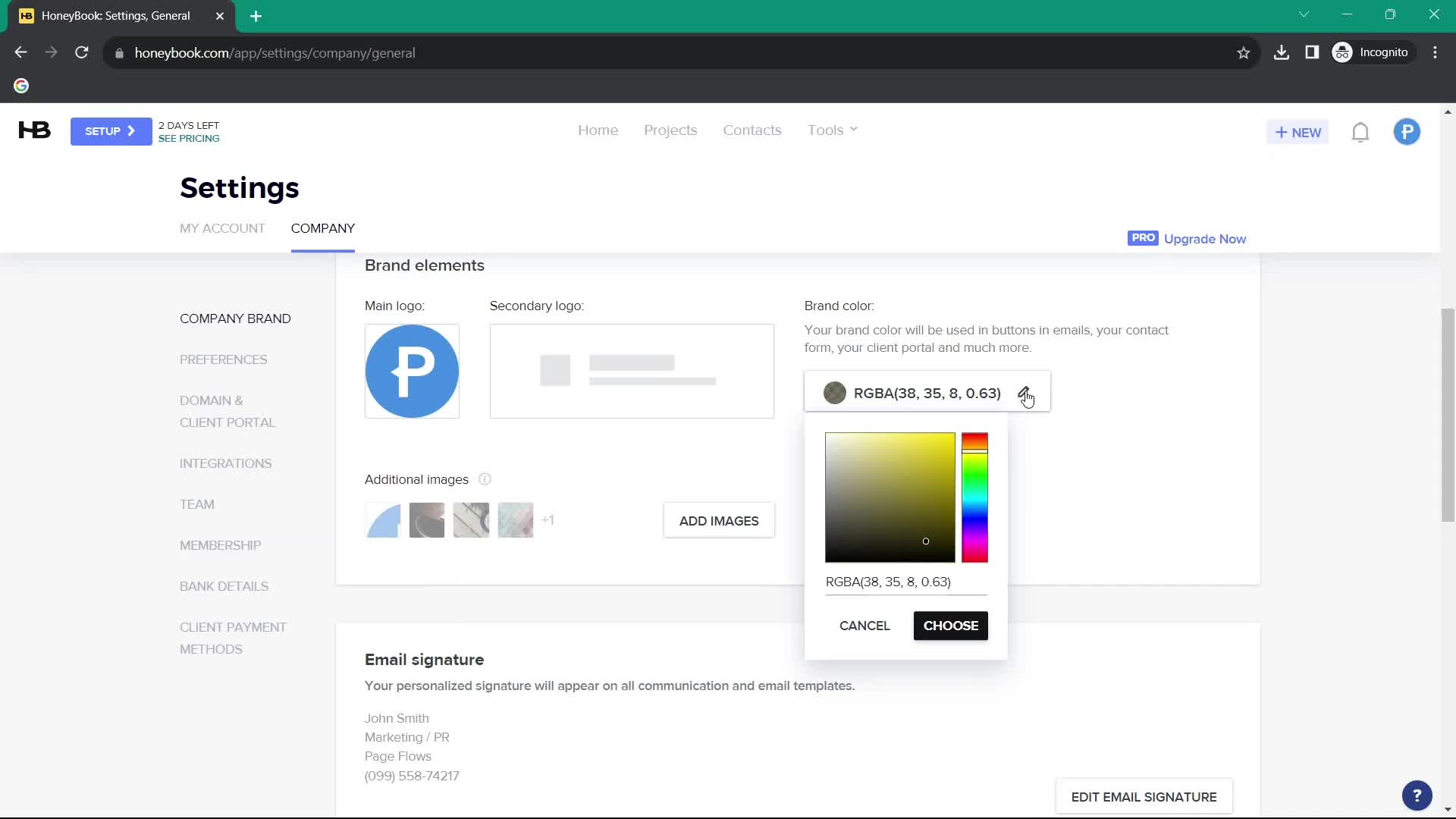Click the page vertical scrollbar thumb
Viewport: 1456px width, 819px height.
[x=1448, y=415]
